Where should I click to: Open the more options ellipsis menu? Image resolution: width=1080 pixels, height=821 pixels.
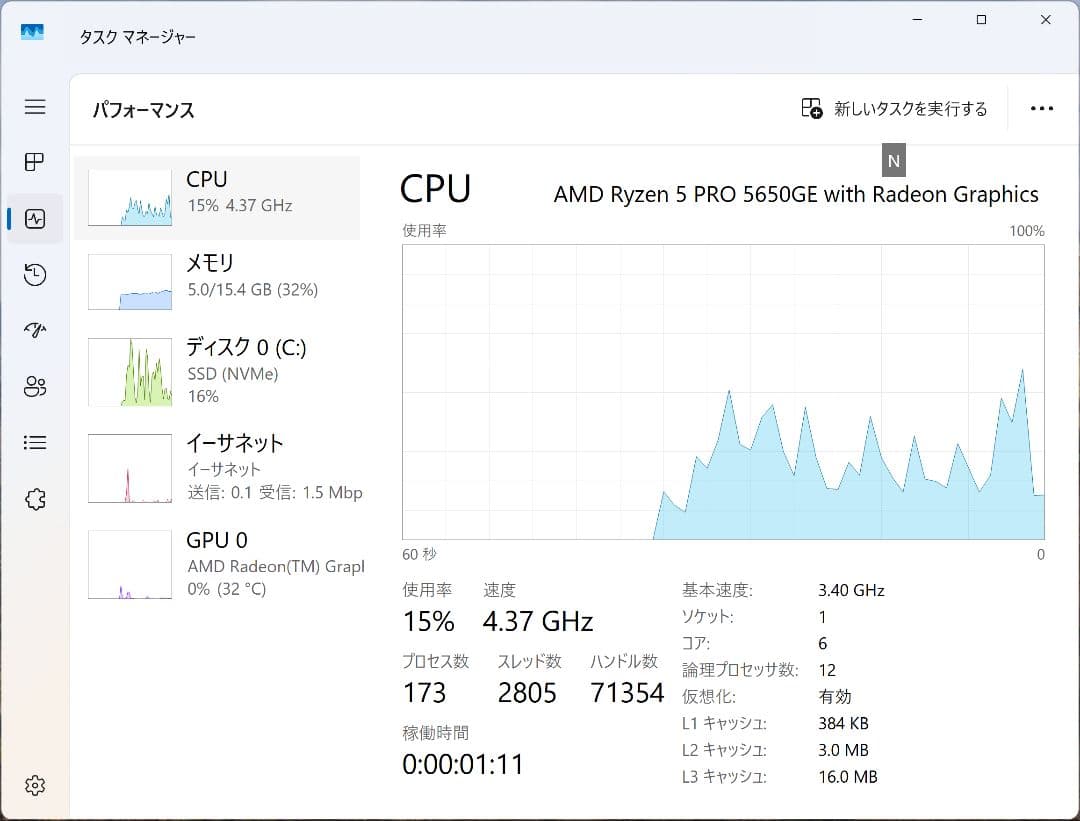click(x=1042, y=108)
